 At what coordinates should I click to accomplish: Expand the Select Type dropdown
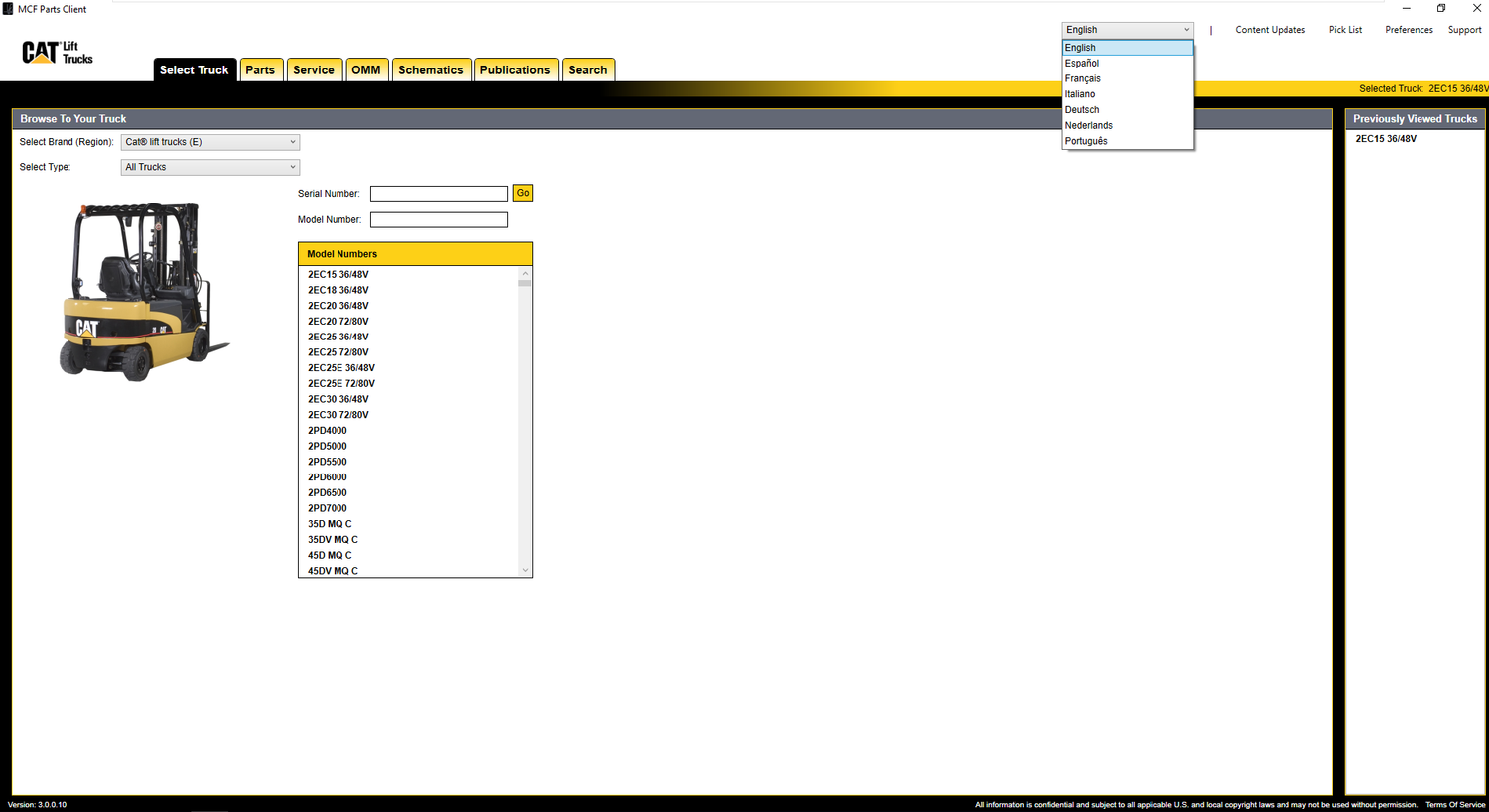point(209,167)
